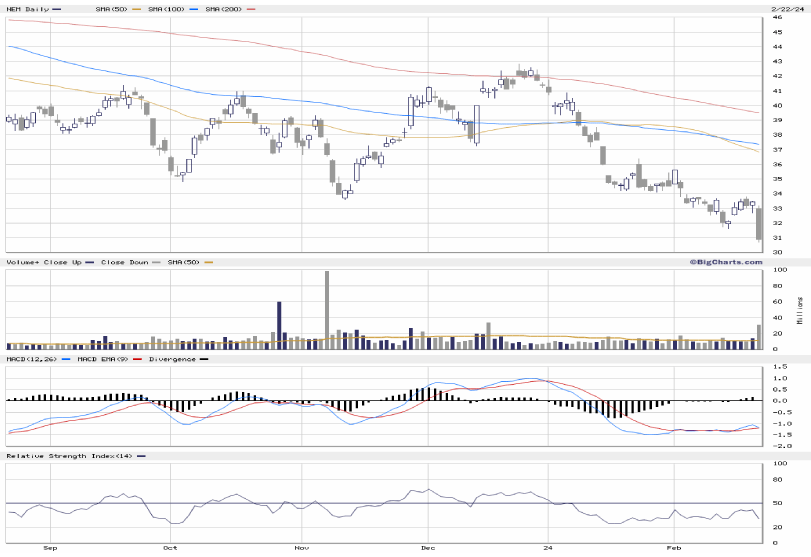Click the Oct label on time axis

point(170,548)
